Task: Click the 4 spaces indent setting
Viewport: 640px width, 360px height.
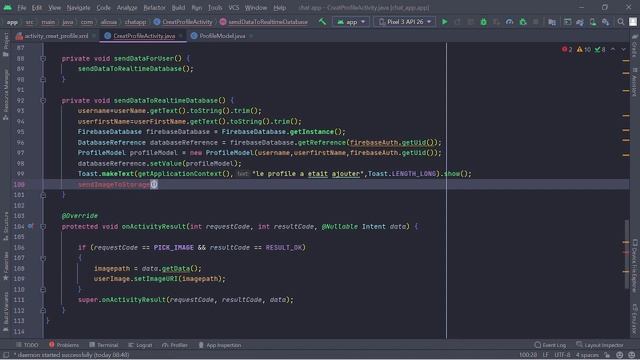Action: tap(587, 355)
